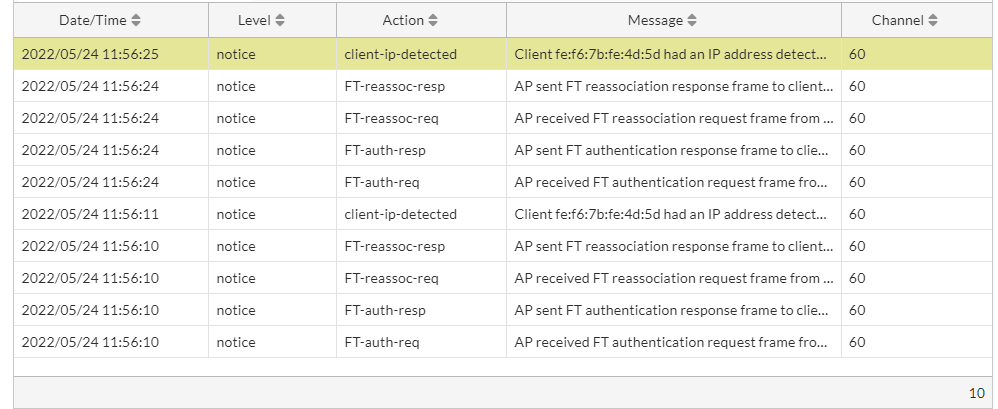Click sort arrows beside Action header

pyautogui.click(x=433, y=20)
